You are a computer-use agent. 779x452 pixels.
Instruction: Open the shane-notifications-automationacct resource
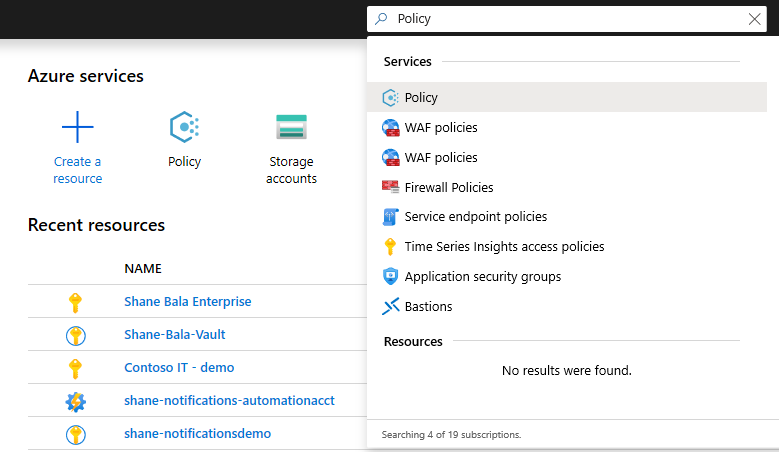click(230, 400)
